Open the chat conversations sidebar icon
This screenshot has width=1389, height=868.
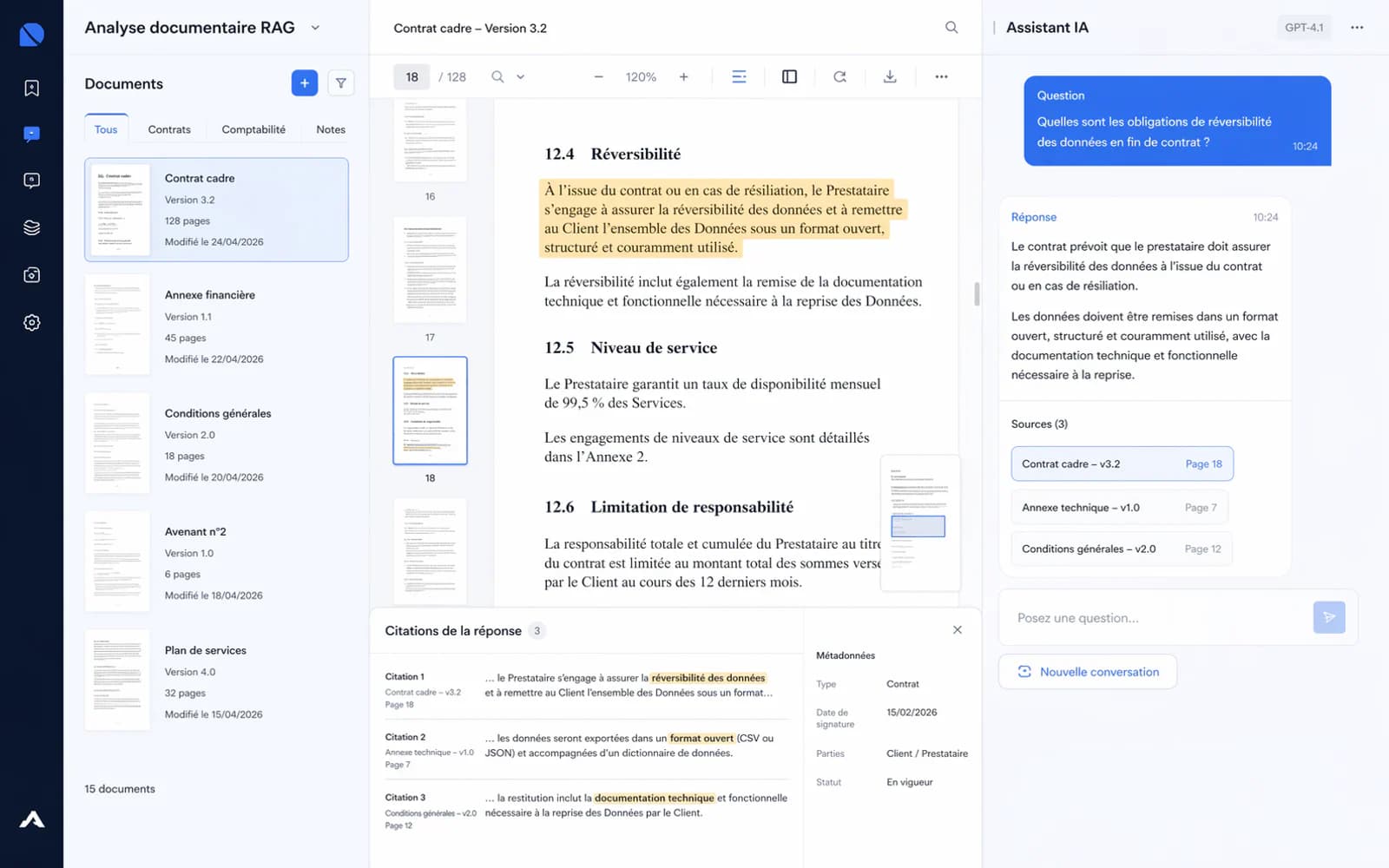31,134
